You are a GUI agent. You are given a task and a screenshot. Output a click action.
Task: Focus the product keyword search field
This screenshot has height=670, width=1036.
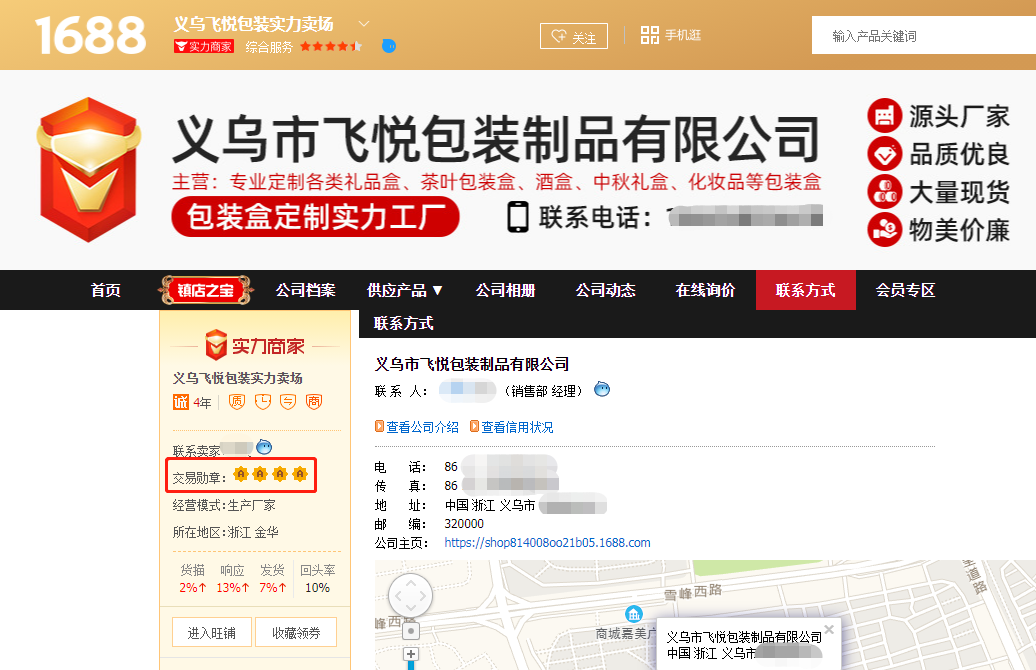(924, 36)
